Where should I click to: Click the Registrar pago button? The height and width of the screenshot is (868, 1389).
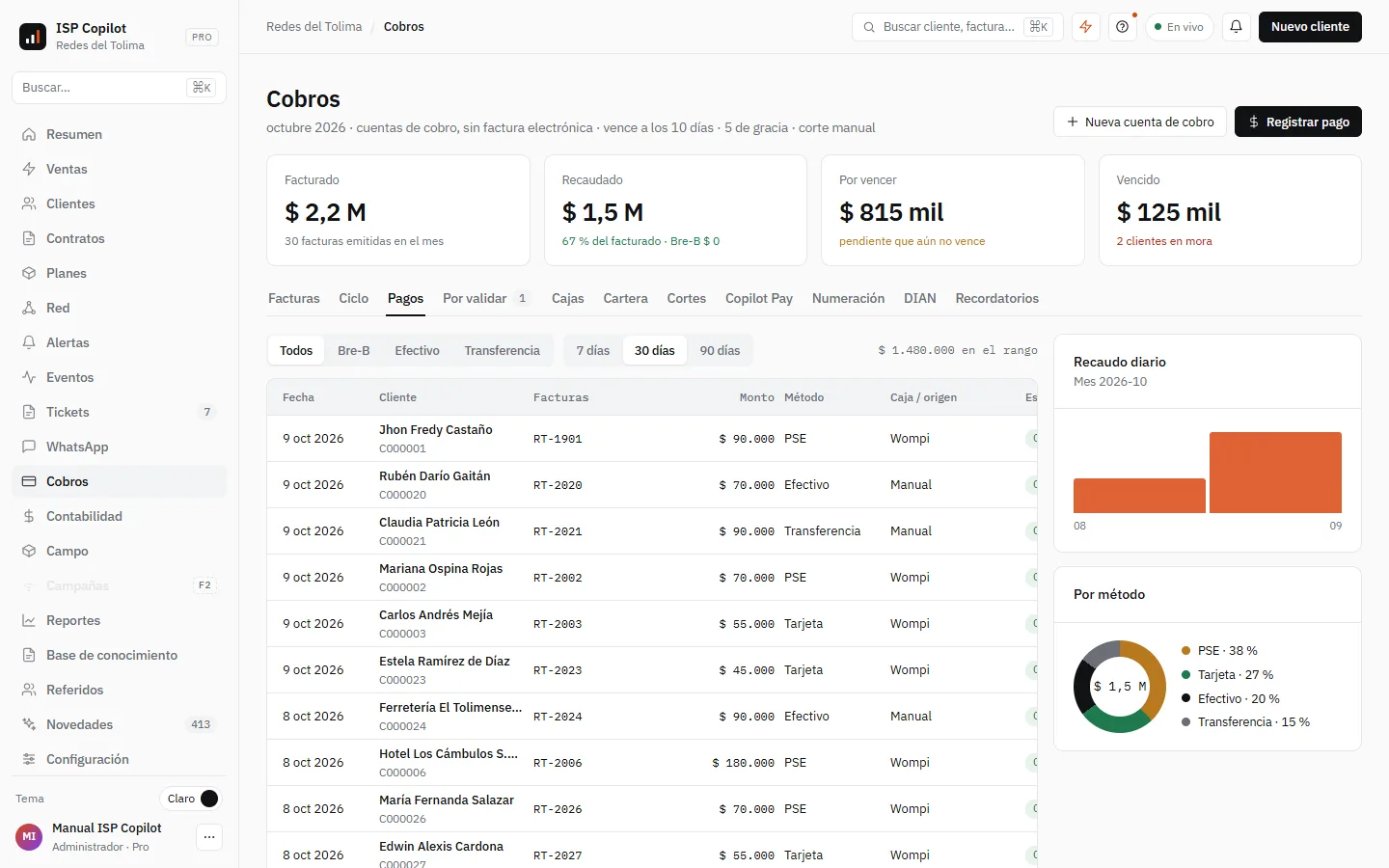[x=1298, y=122]
